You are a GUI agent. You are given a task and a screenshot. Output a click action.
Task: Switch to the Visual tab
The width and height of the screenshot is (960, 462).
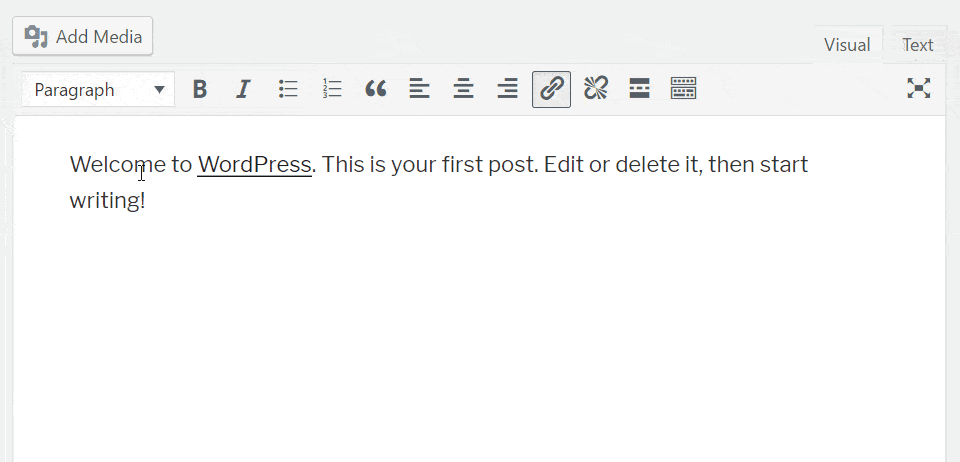847,45
